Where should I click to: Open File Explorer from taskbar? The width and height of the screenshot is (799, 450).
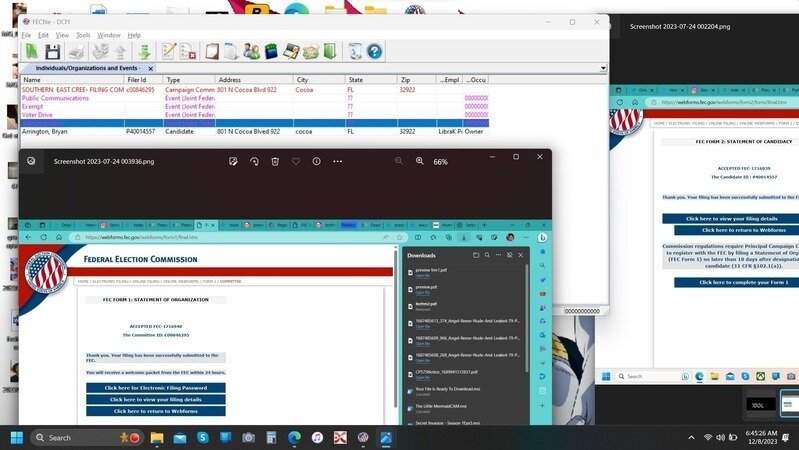157,438
